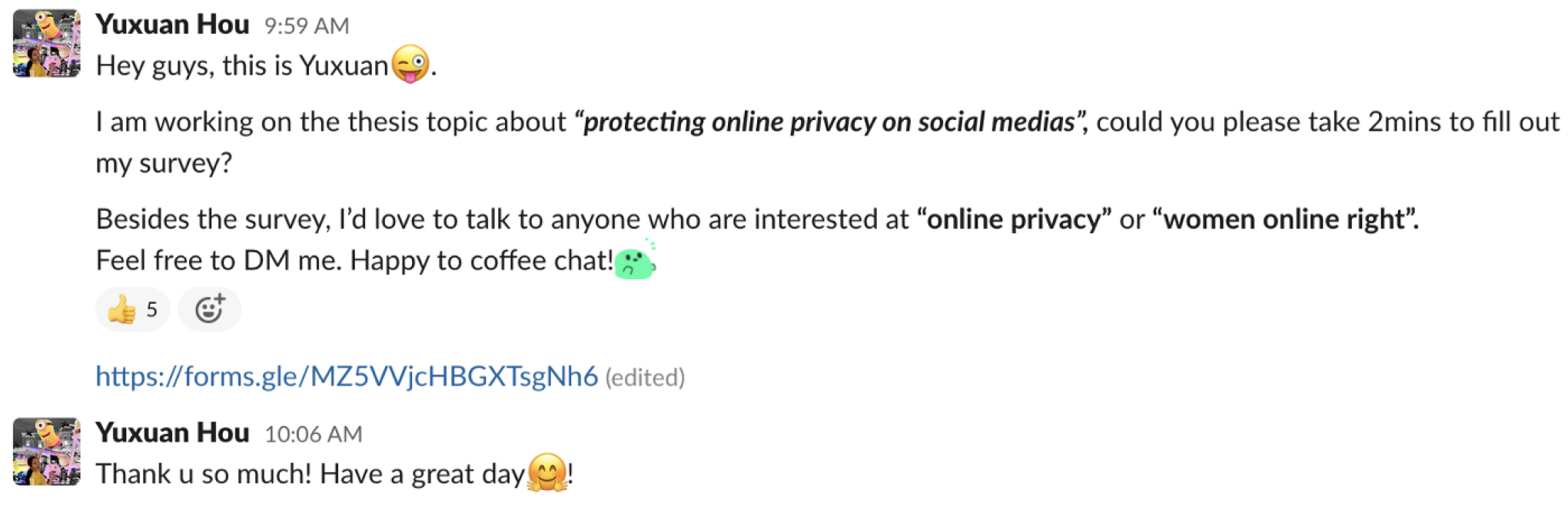Click the bold italic thesis topic text
1568x517 pixels.
tap(830, 122)
